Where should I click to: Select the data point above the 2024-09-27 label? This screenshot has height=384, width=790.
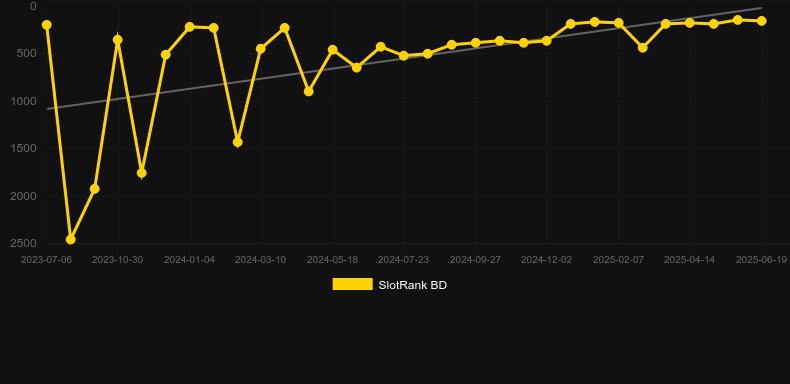tap(476, 43)
